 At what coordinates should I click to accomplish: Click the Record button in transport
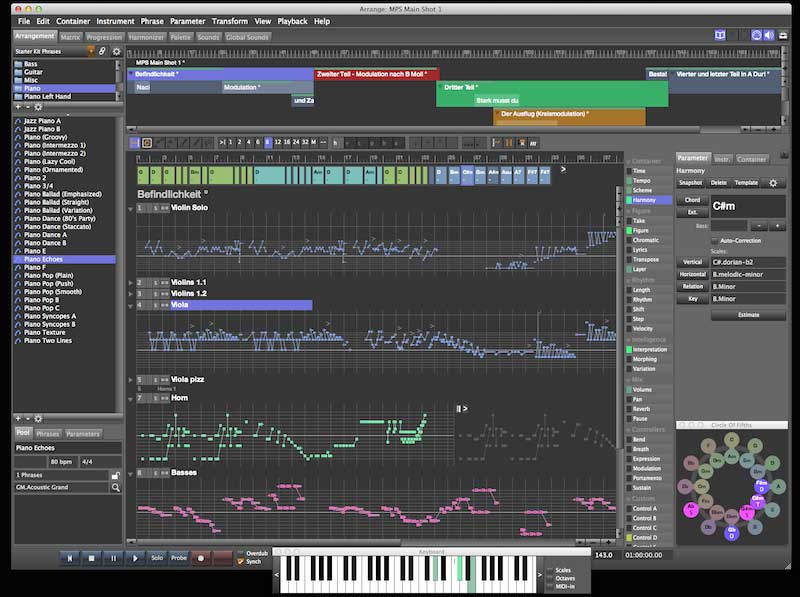point(201,558)
